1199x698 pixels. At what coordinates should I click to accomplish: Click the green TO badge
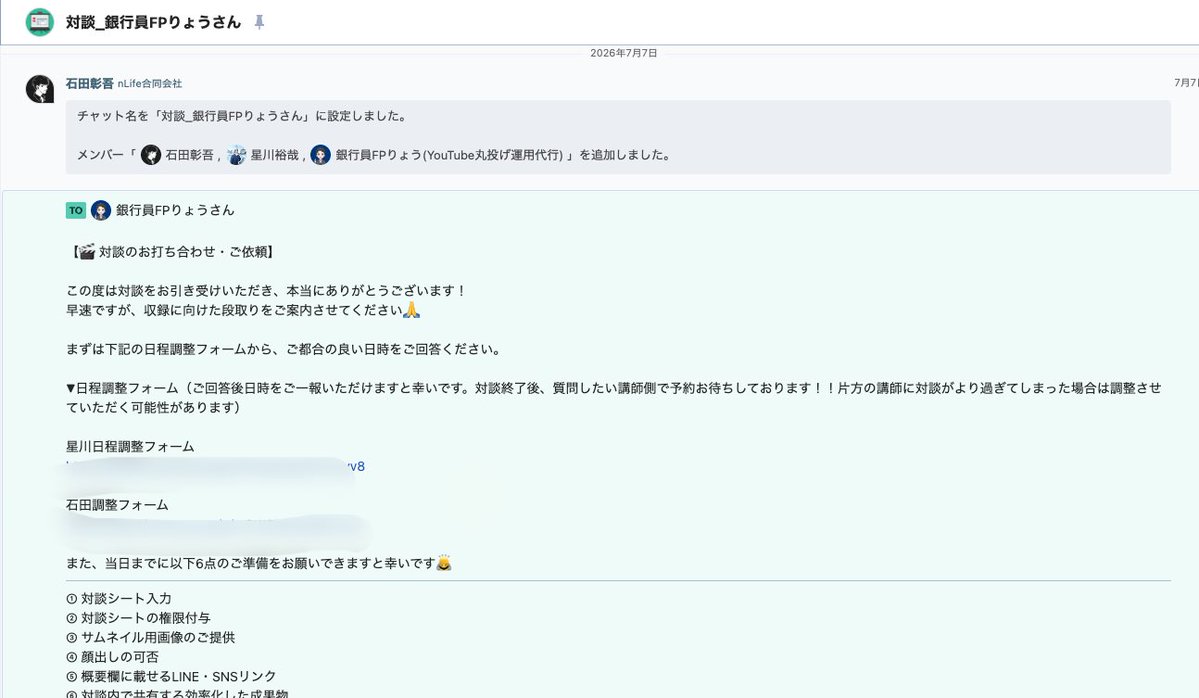76,210
